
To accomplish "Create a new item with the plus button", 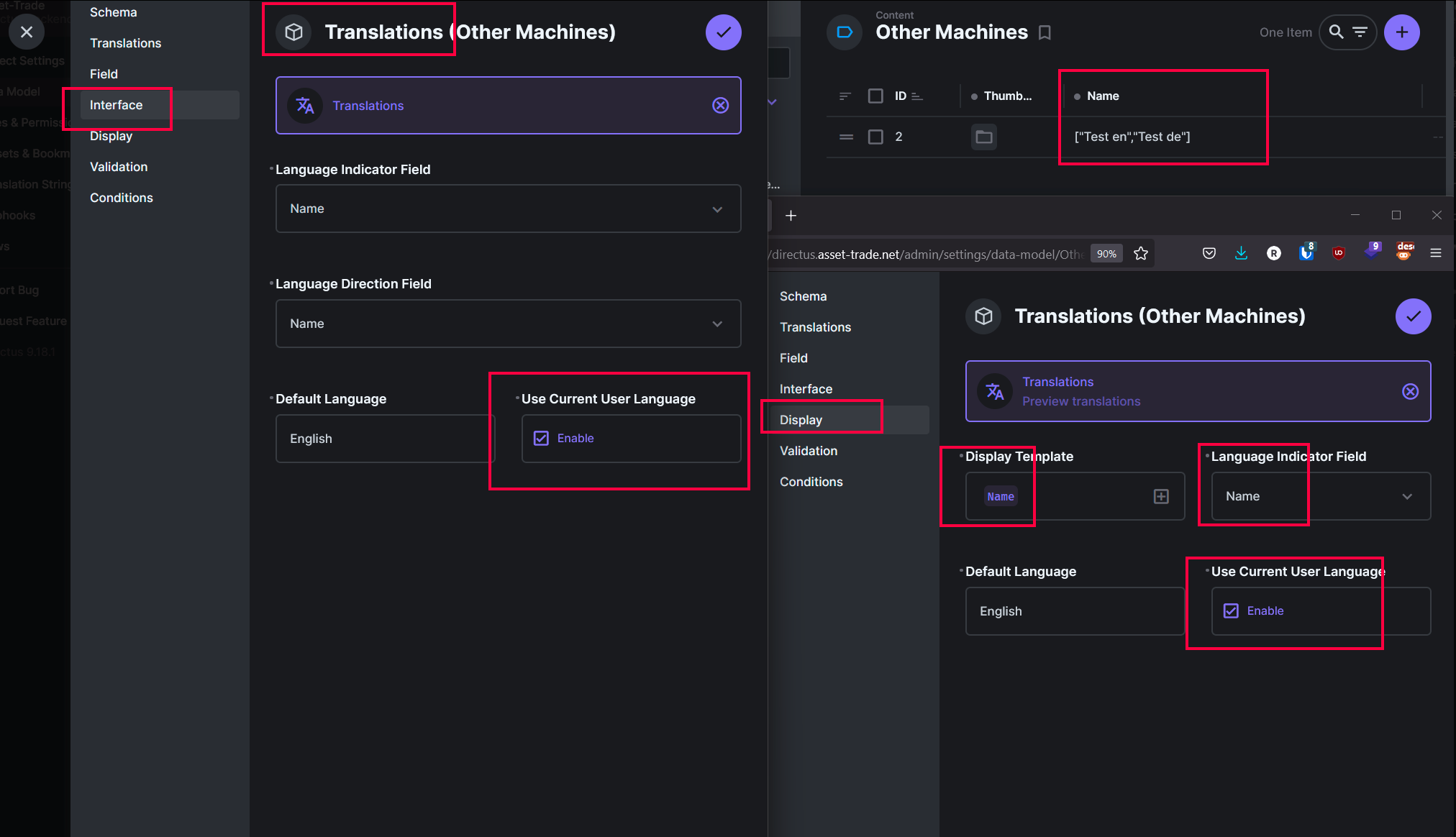I will point(1402,32).
